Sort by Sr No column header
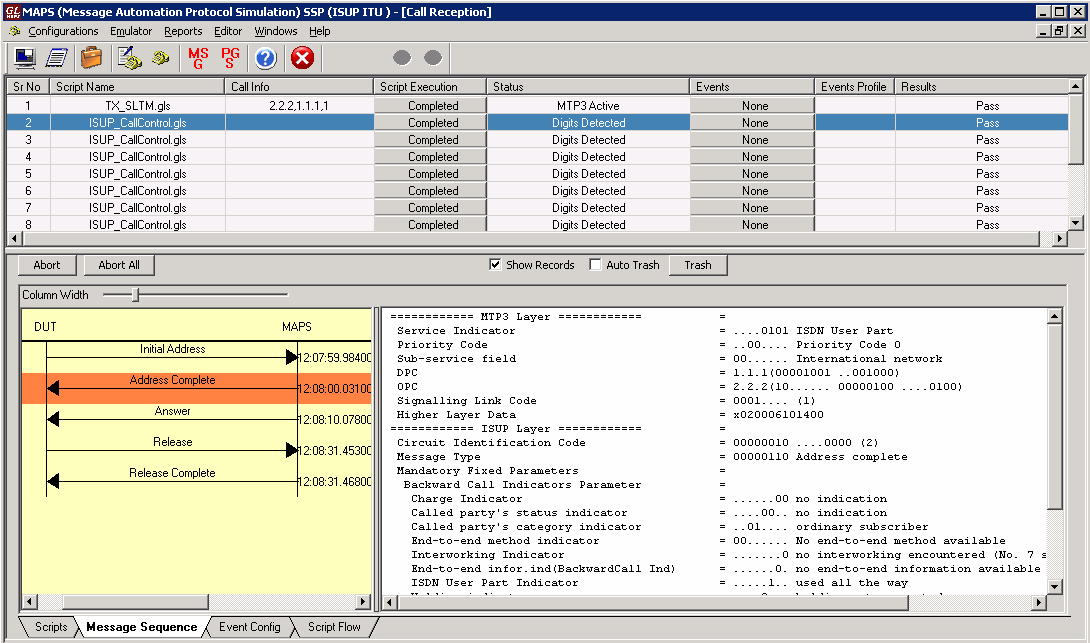The image size is (1090, 643). click(28, 87)
